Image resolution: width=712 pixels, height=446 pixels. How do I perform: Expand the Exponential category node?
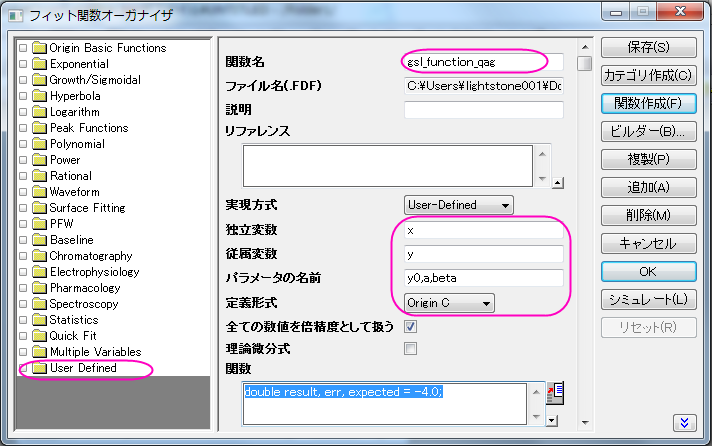(x=23, y=64)
